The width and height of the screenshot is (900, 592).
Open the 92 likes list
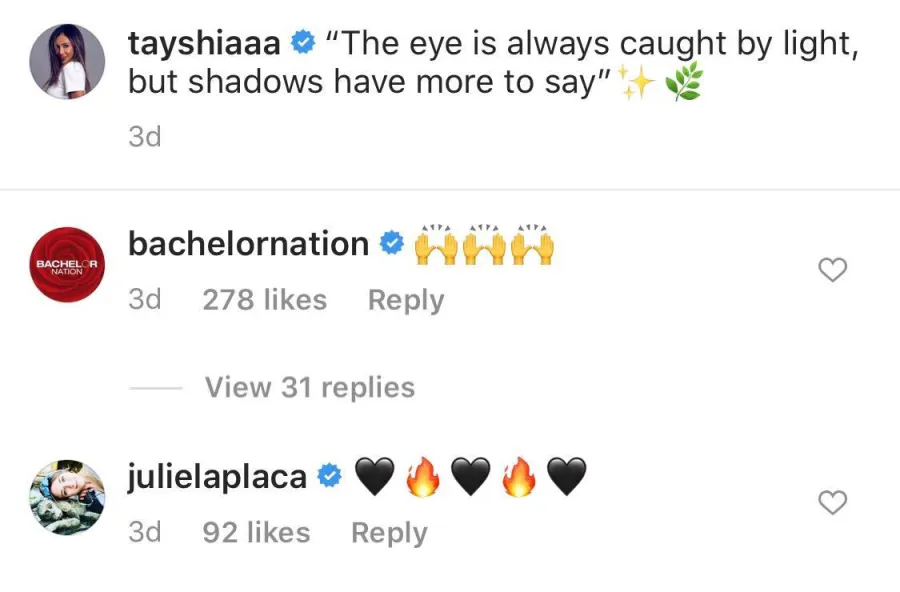coord(255,532)
